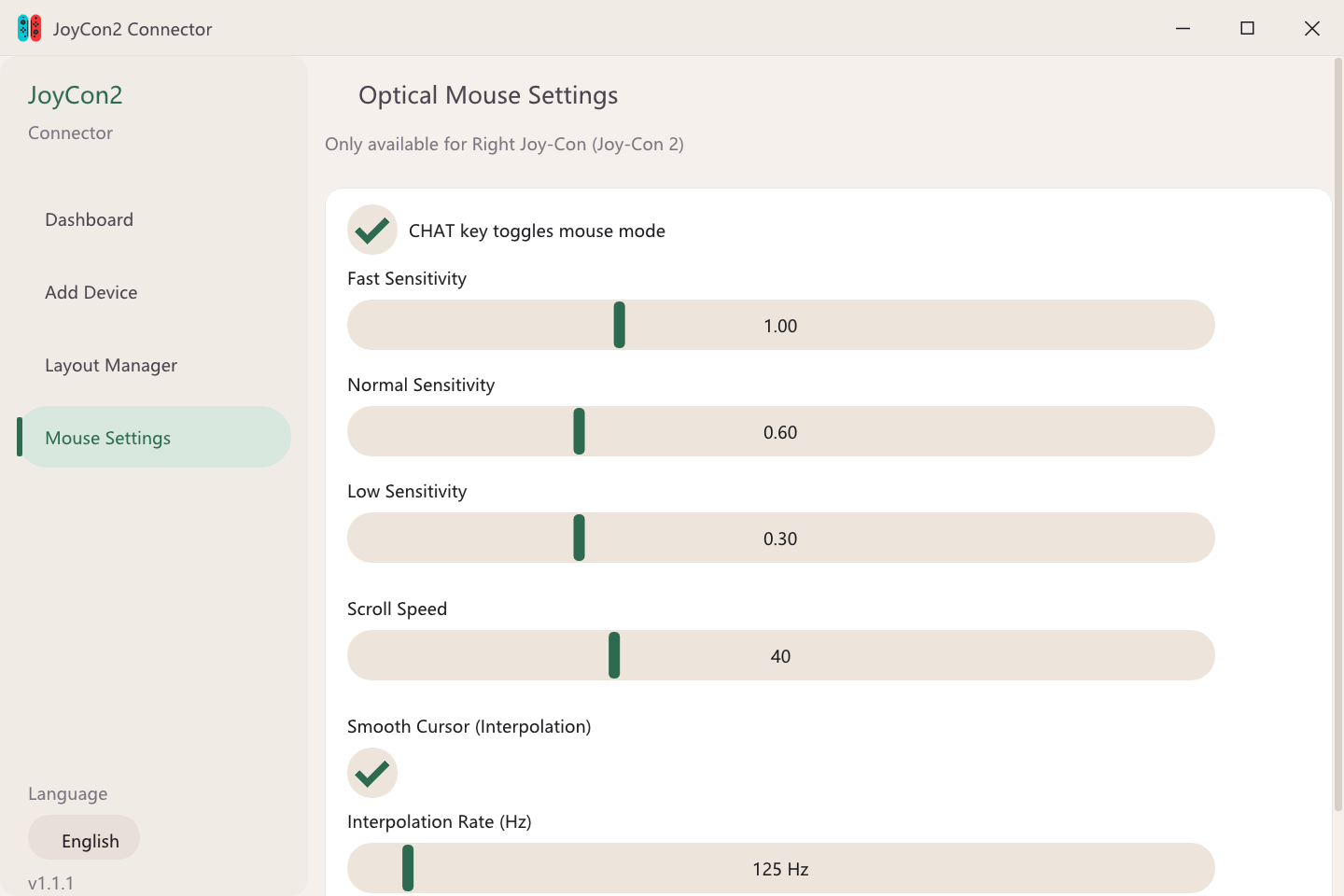This screenshot has height=896, width=1344.
Task: Click the Optical Mouse Settings heading
Action: click(488, 95)
